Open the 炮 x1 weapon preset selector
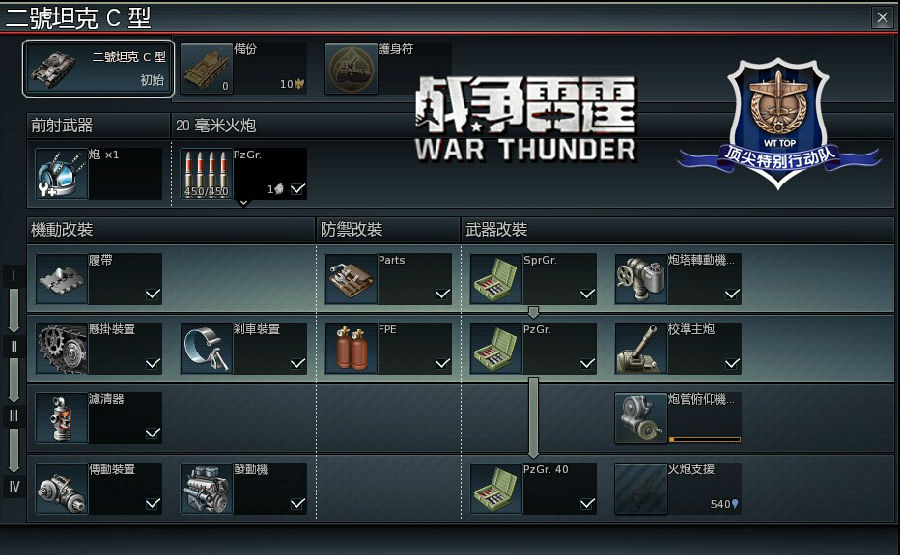 (98, 174)
